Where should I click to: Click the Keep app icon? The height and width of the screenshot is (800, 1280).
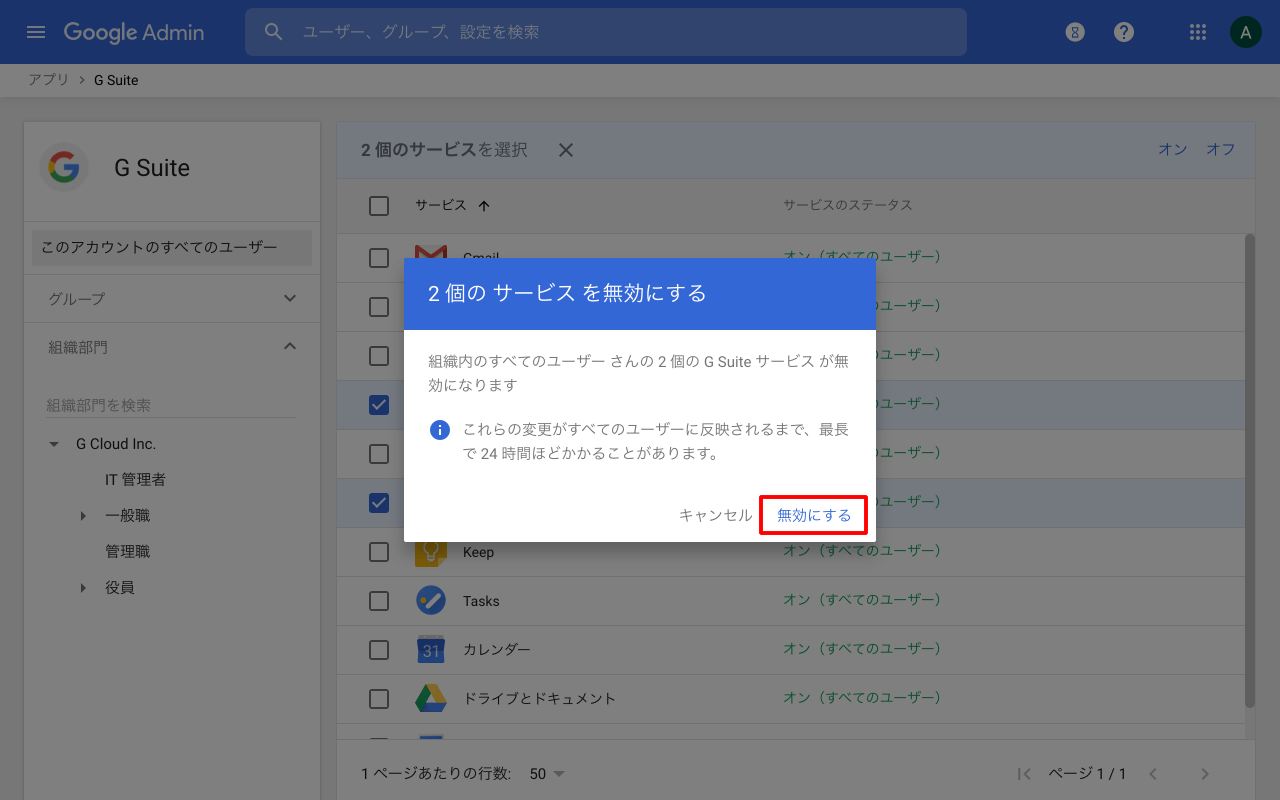(431, 552)
